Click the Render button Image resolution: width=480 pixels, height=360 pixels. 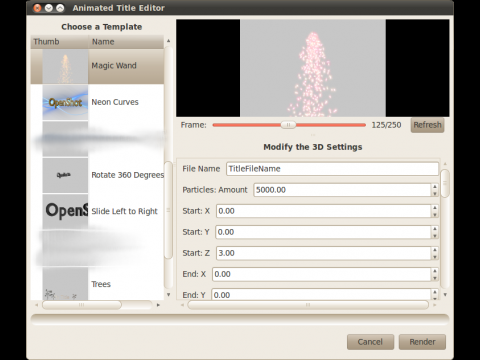(x=422, y=342)
